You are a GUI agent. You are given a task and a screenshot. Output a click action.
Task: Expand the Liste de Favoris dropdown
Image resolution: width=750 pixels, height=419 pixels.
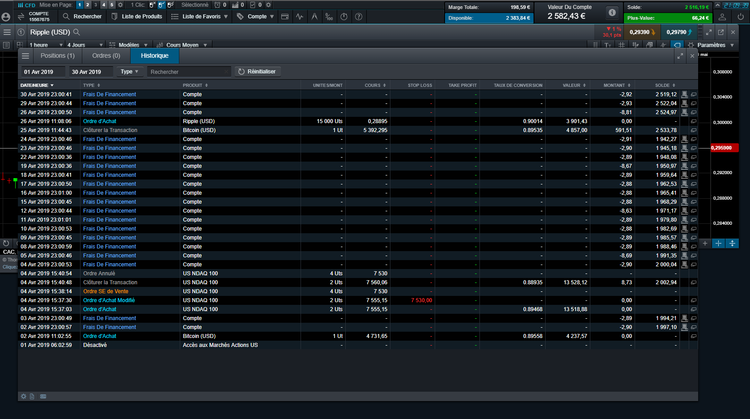coord(206,17)
